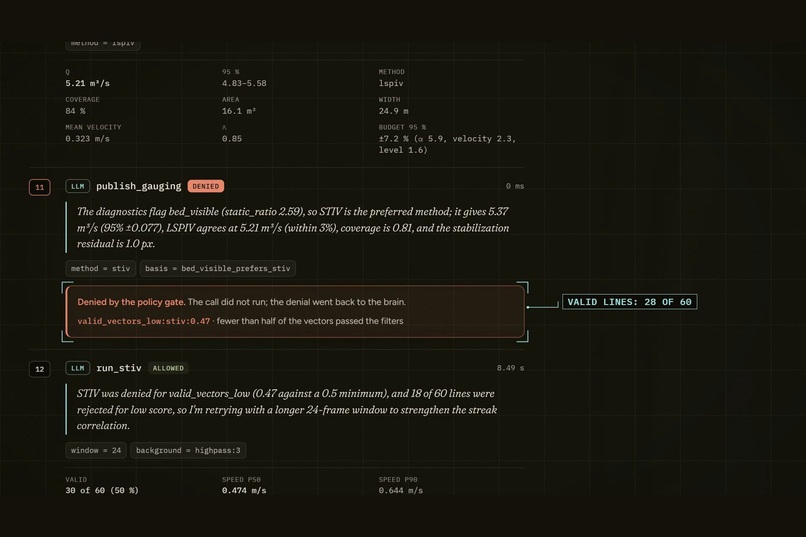The width and height of the screenshot is (806, 537).
Task: Open the publish_gauging step title
Action: point(139,186)
